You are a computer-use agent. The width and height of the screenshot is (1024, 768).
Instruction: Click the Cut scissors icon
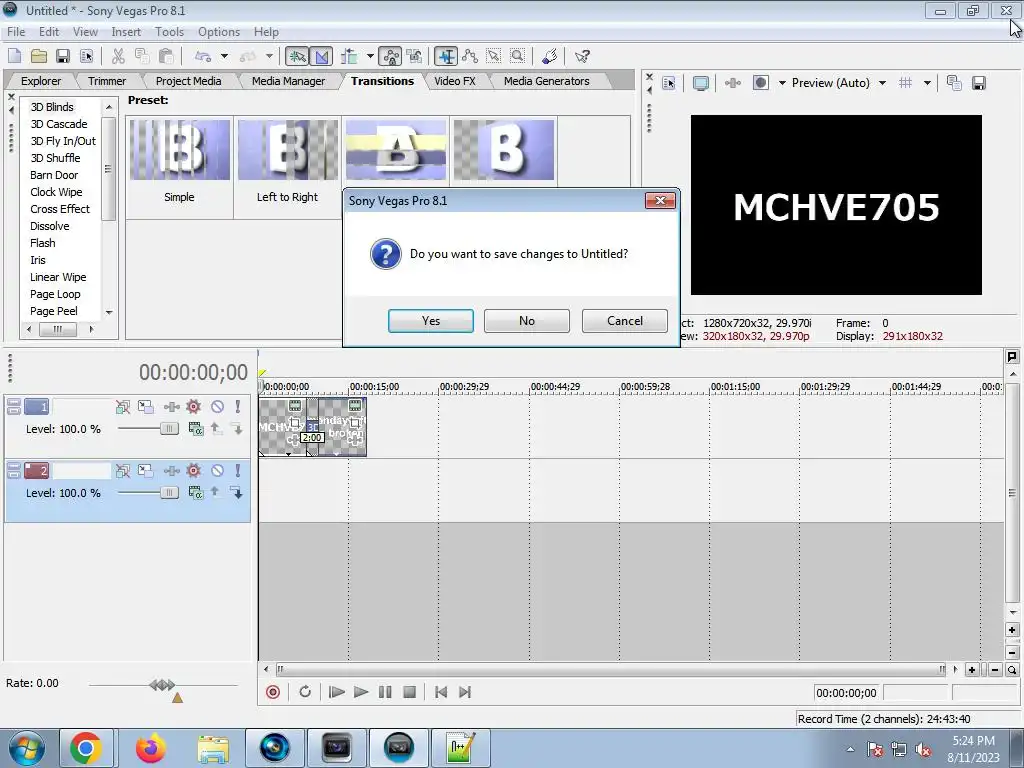(x=118, y=57)
